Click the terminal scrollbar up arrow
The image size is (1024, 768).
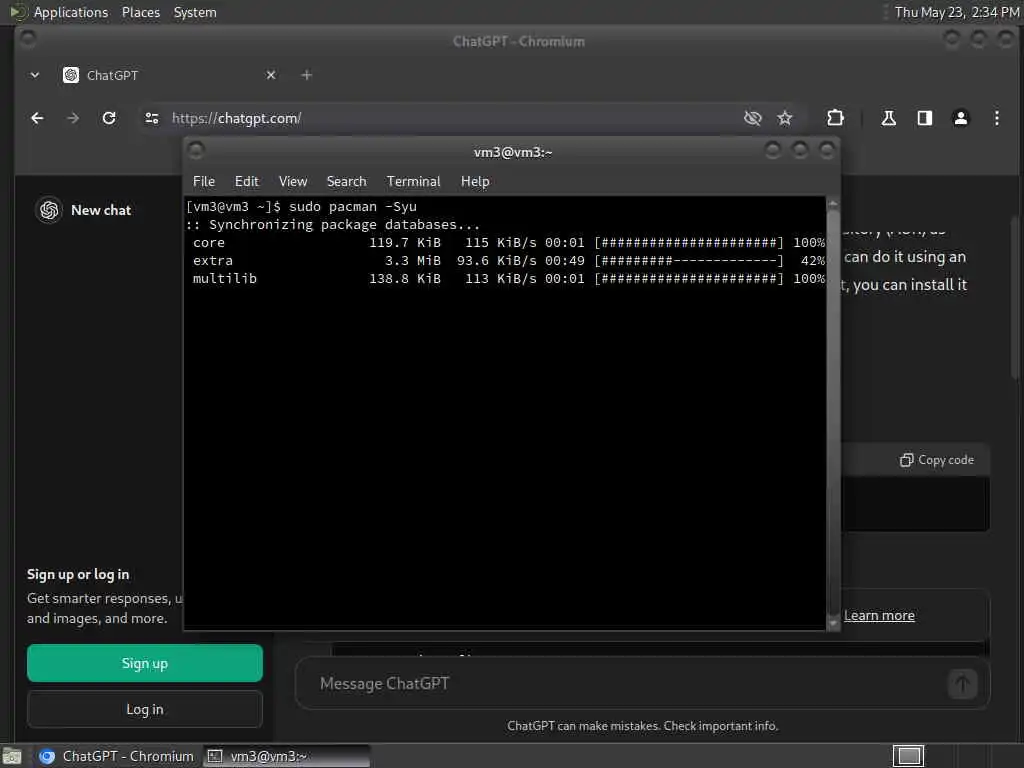pyautogui.click(x=833, y=204)
